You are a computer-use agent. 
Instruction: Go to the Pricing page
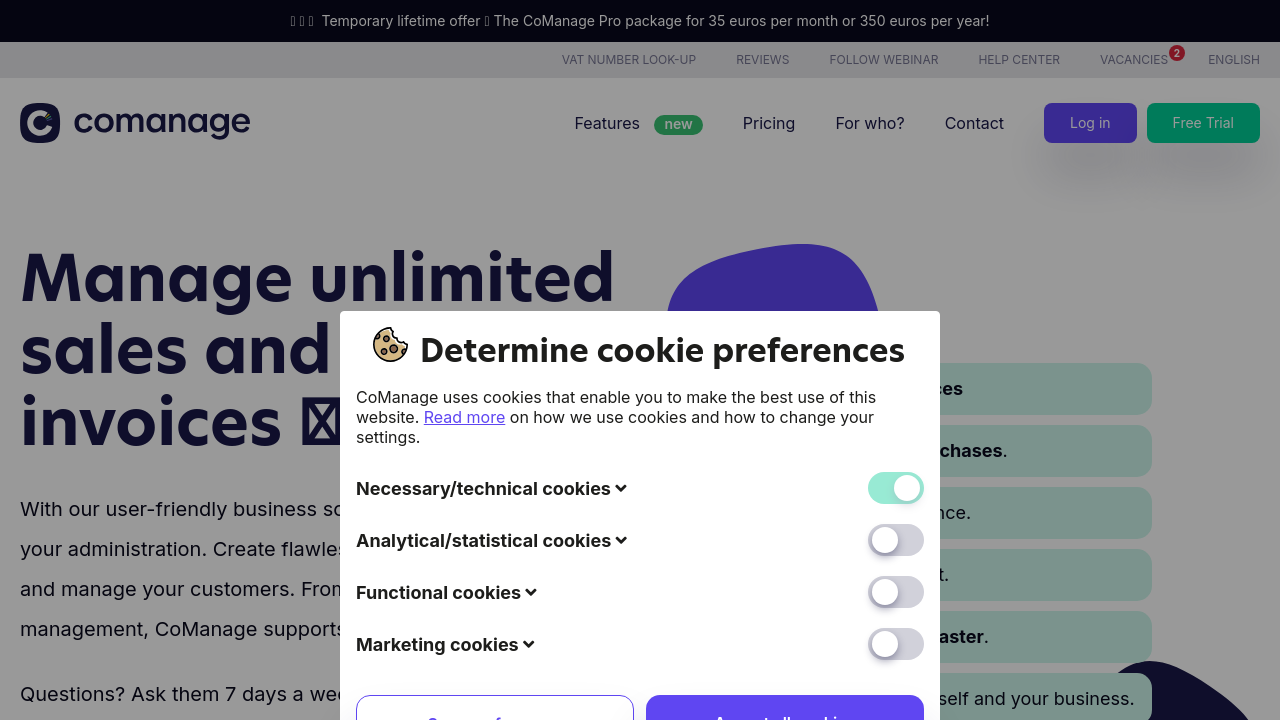click(x=769, y=123)
